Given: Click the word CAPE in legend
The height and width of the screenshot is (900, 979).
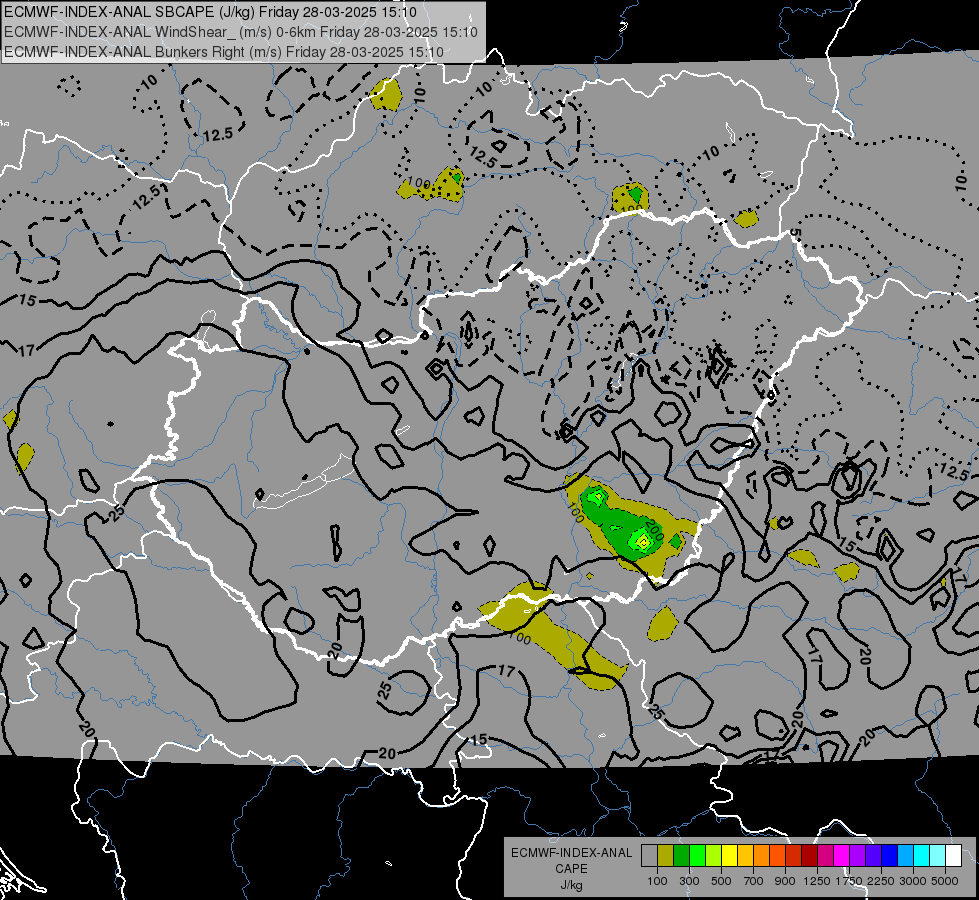Looking at the screenshot, I should 571,869.
